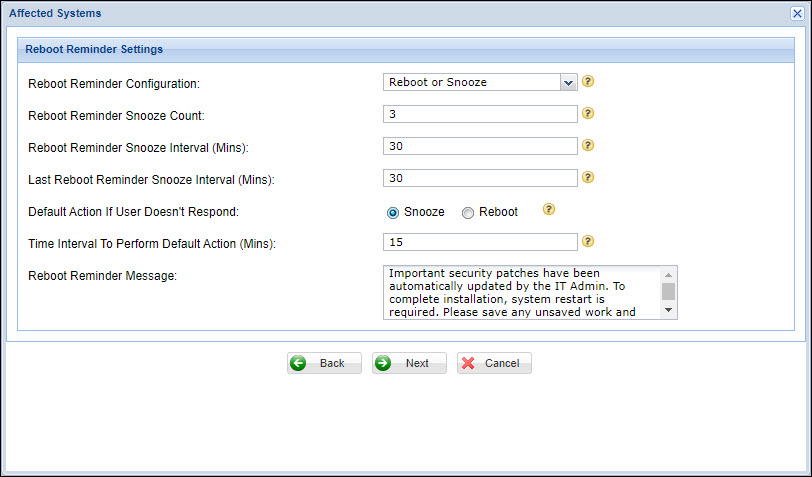The height and width of the screenshot is (477, 812).
Task: Open the Reboot or Snooze dropdown
Action: pyautogui.click(x=471, y=82)
